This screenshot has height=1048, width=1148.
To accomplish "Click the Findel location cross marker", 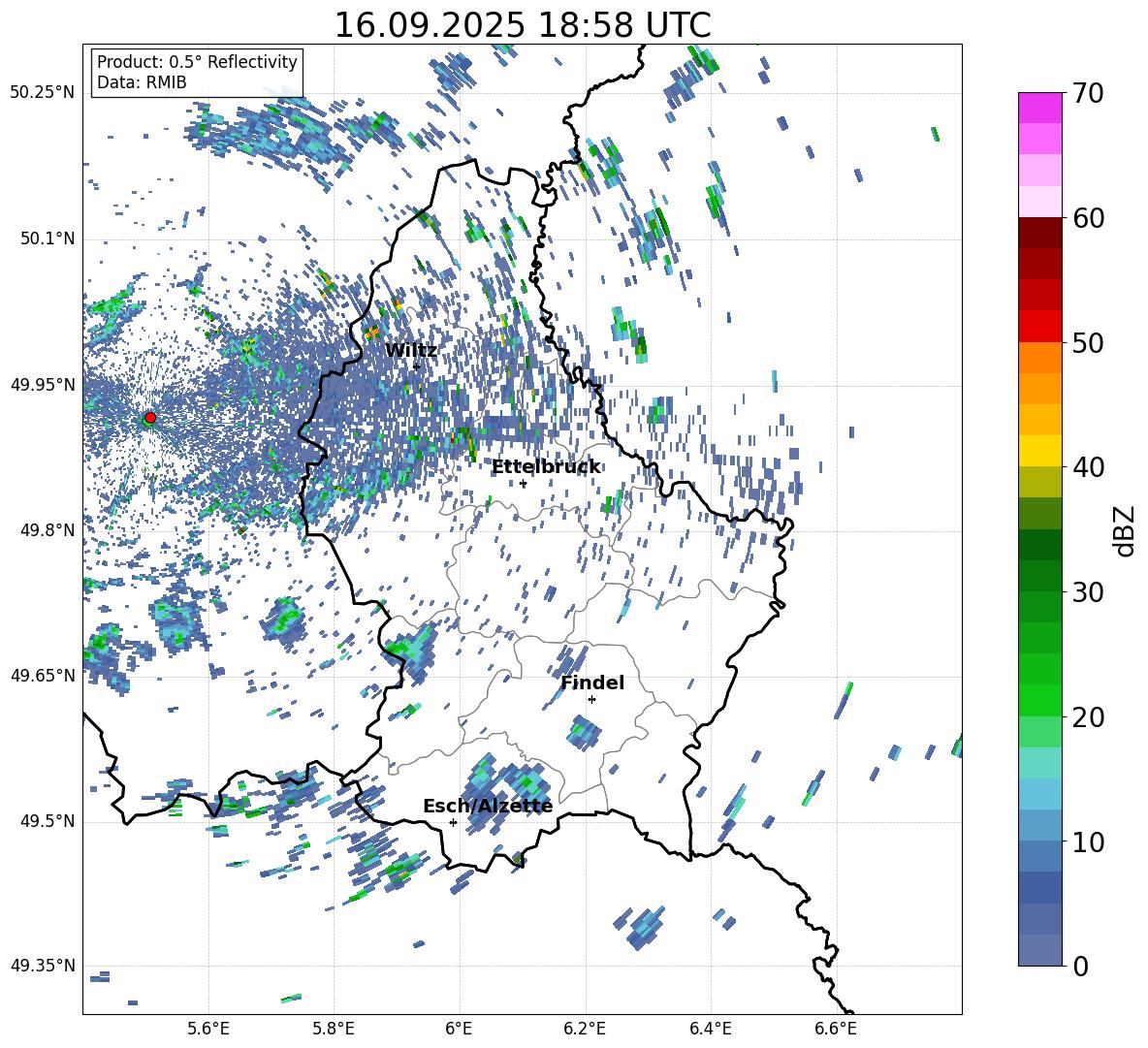I will pos(591,700).
